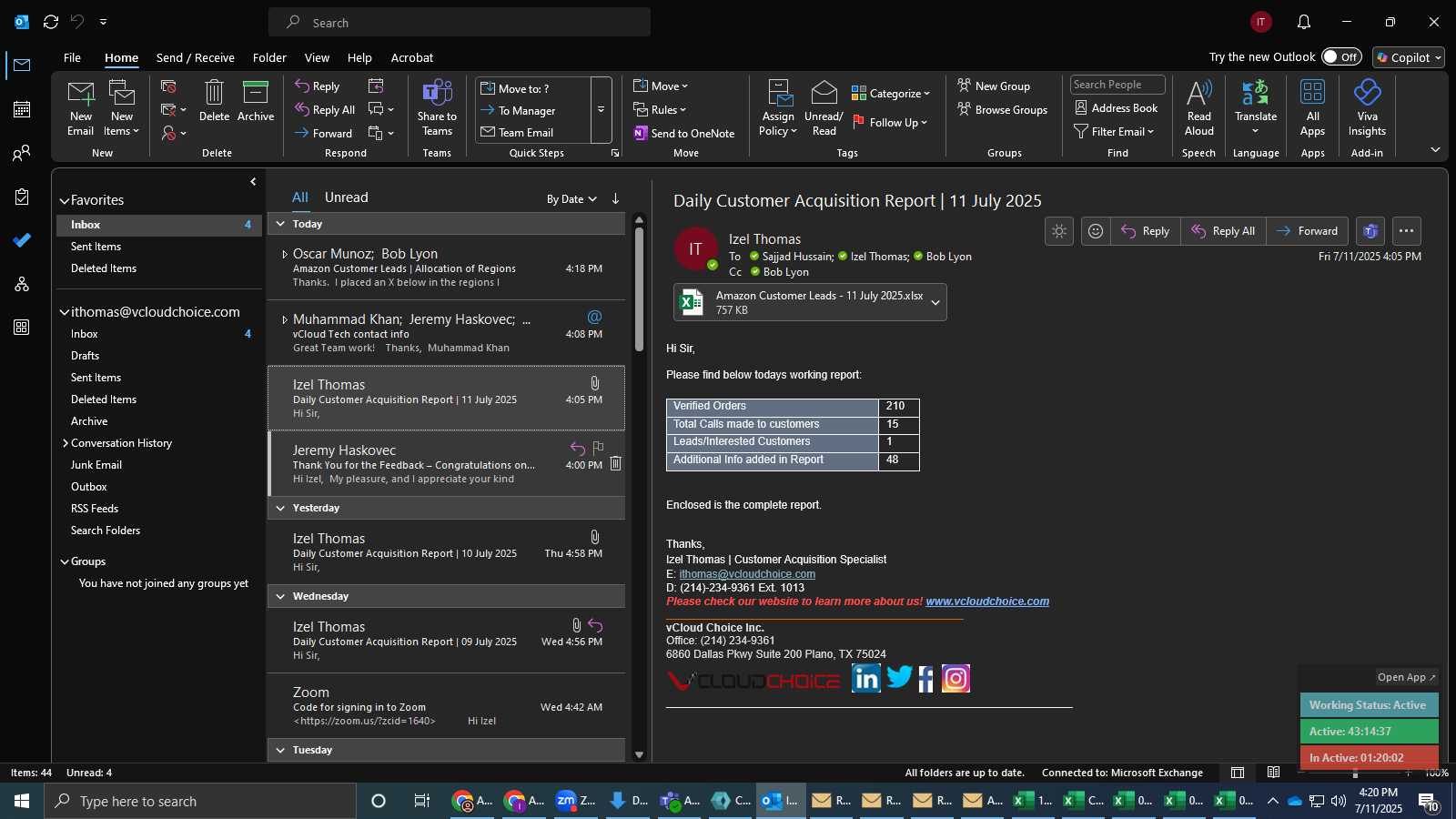Viewport: 1456px width, 819px height.
Task: Click the top Search box
Action: tap(460, 22)
